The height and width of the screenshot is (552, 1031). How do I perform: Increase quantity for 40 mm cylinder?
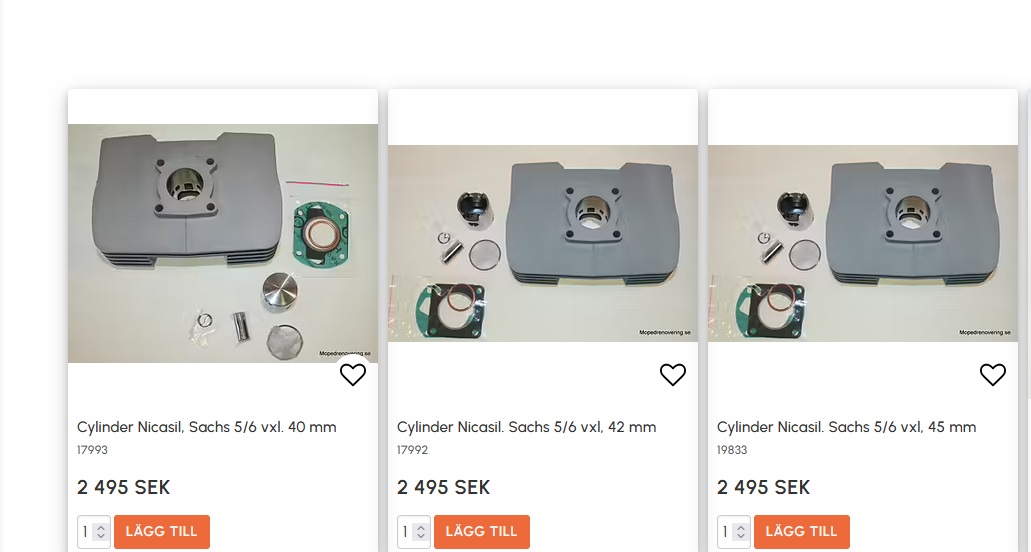point(101,528)
